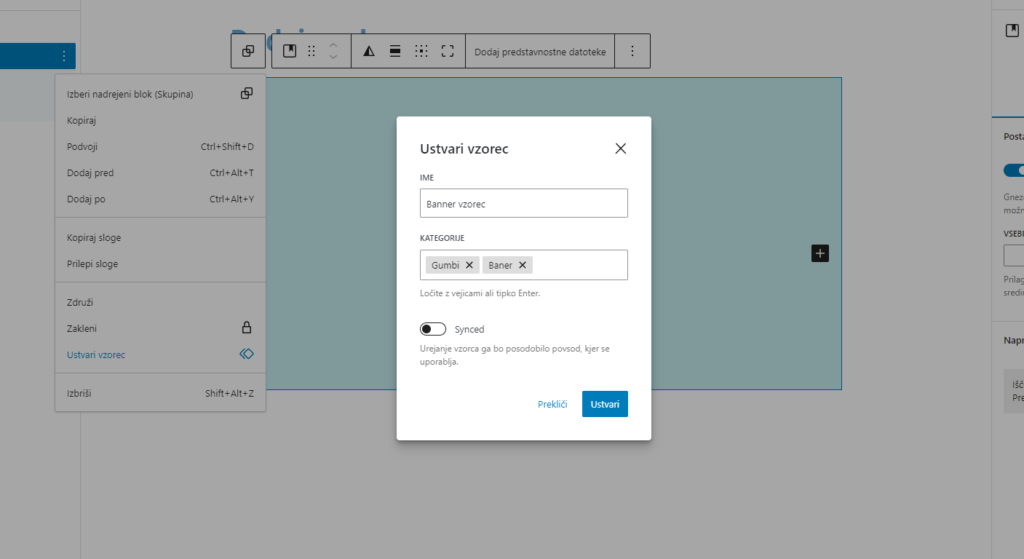
Task: Close the Ustvari vzorec dialog
Action: [620, 149]
